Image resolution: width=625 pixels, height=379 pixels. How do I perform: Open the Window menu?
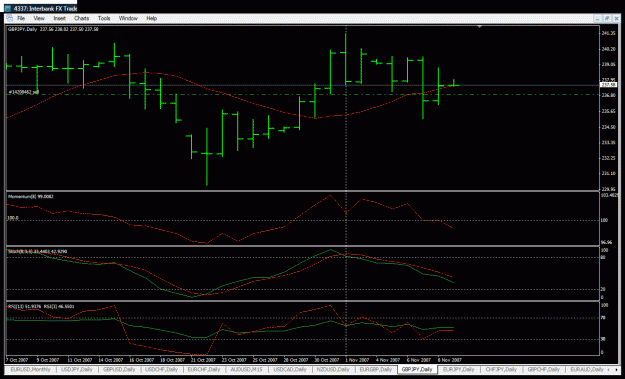(x=128, y=18)
